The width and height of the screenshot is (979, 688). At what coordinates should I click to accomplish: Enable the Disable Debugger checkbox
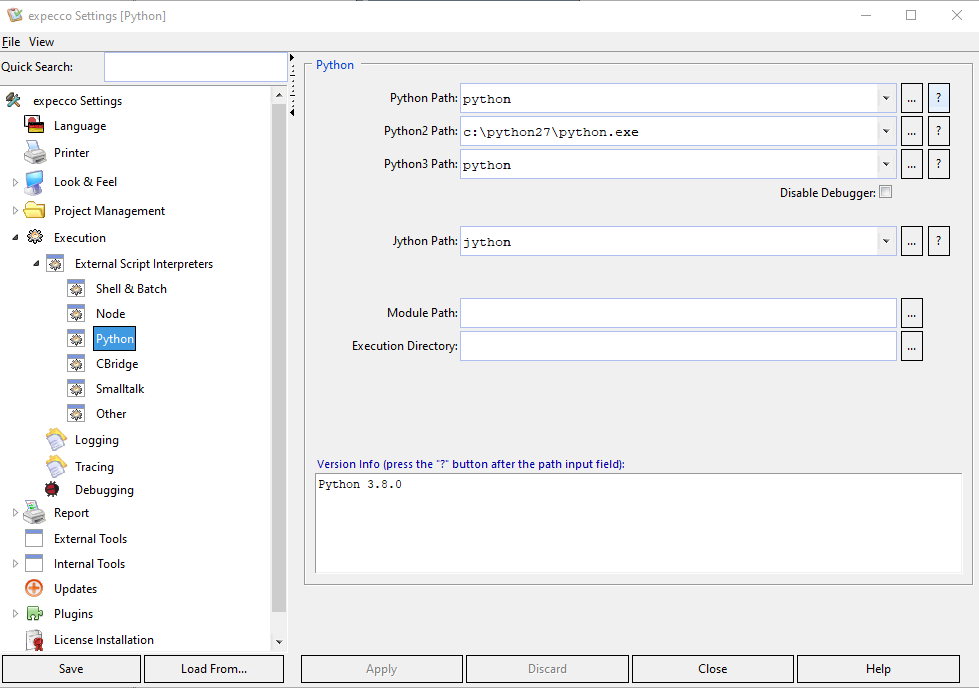[x=885, y=193]
